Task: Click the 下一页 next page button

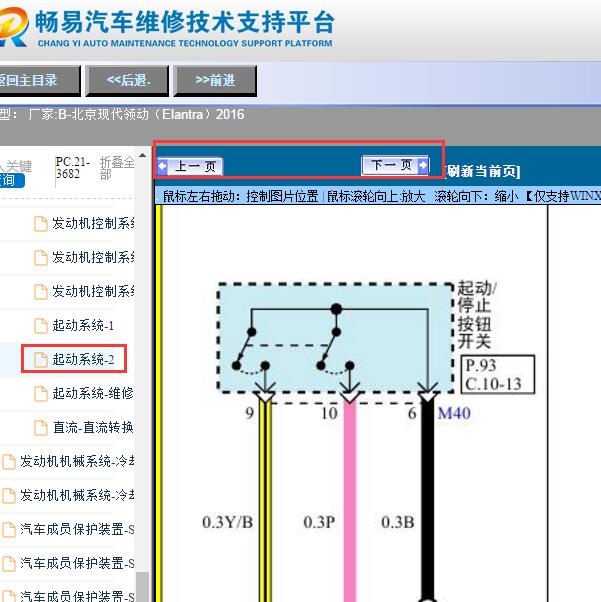Action: tap(395, 165)
